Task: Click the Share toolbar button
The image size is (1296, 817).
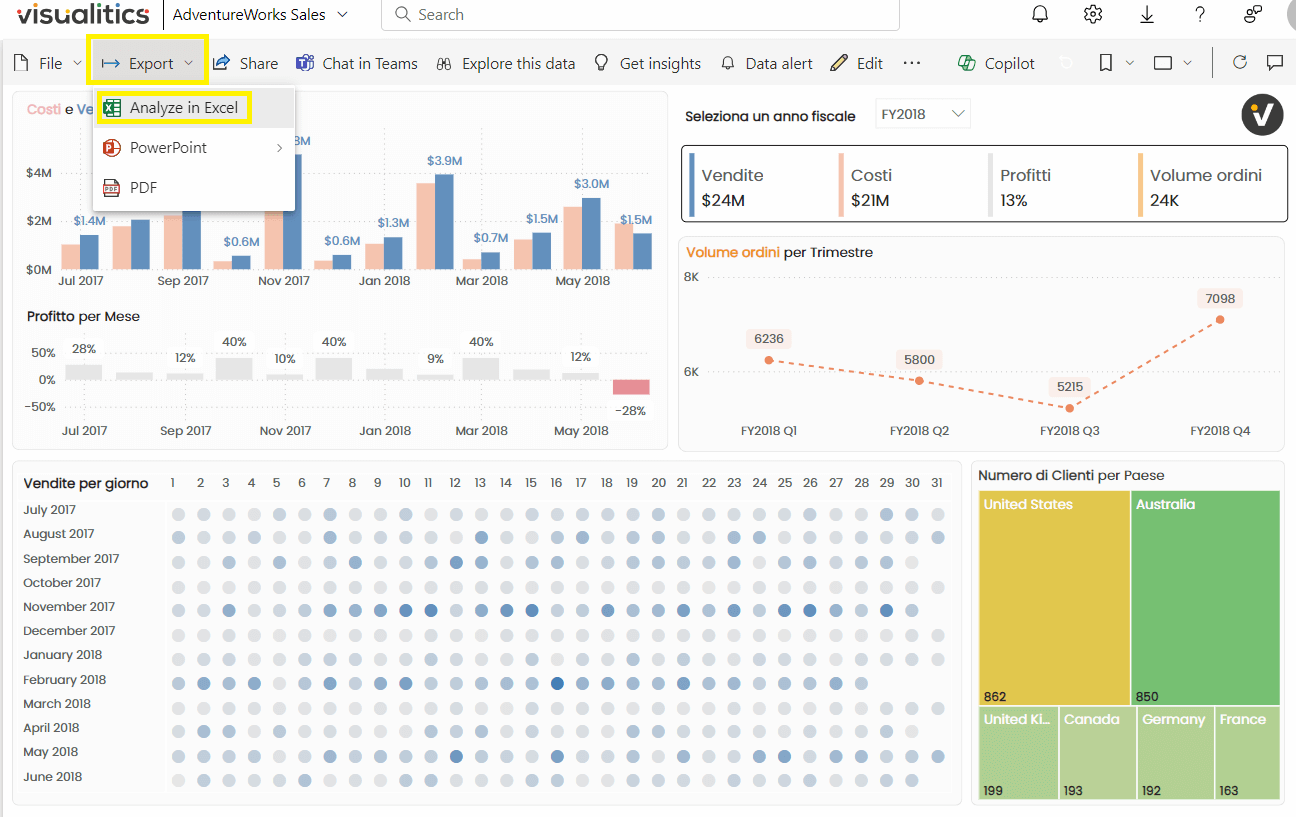Action: pyautogui.click(x=246, y=63)
